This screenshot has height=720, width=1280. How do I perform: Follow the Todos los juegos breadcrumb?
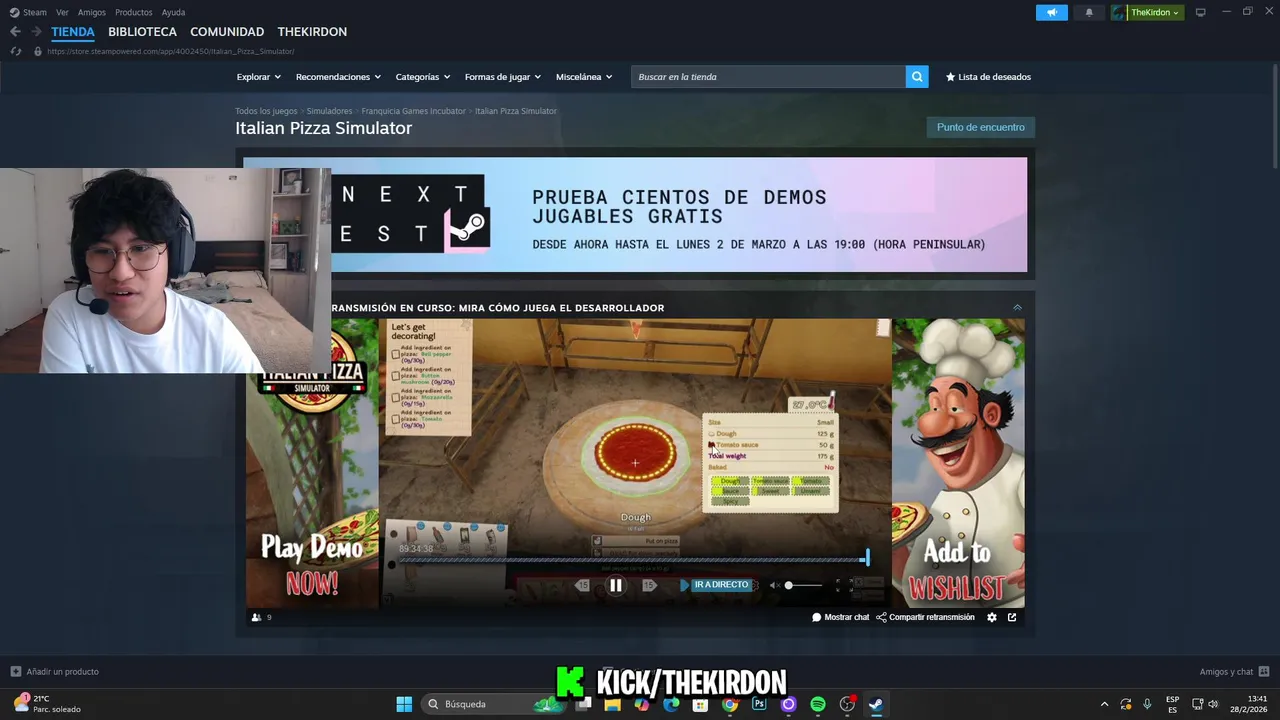coord(266,111)
